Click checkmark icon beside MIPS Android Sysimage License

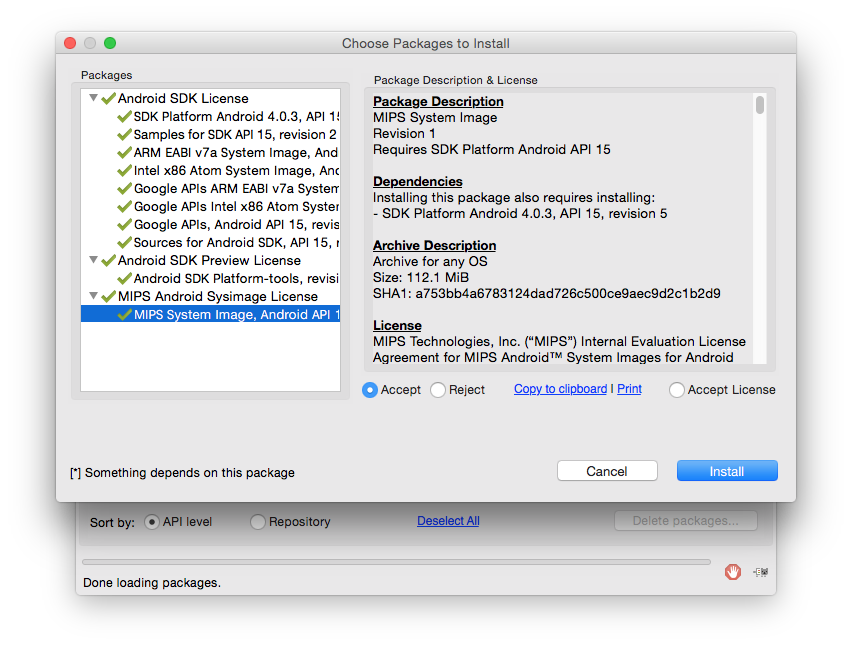[x=109, y=296]
